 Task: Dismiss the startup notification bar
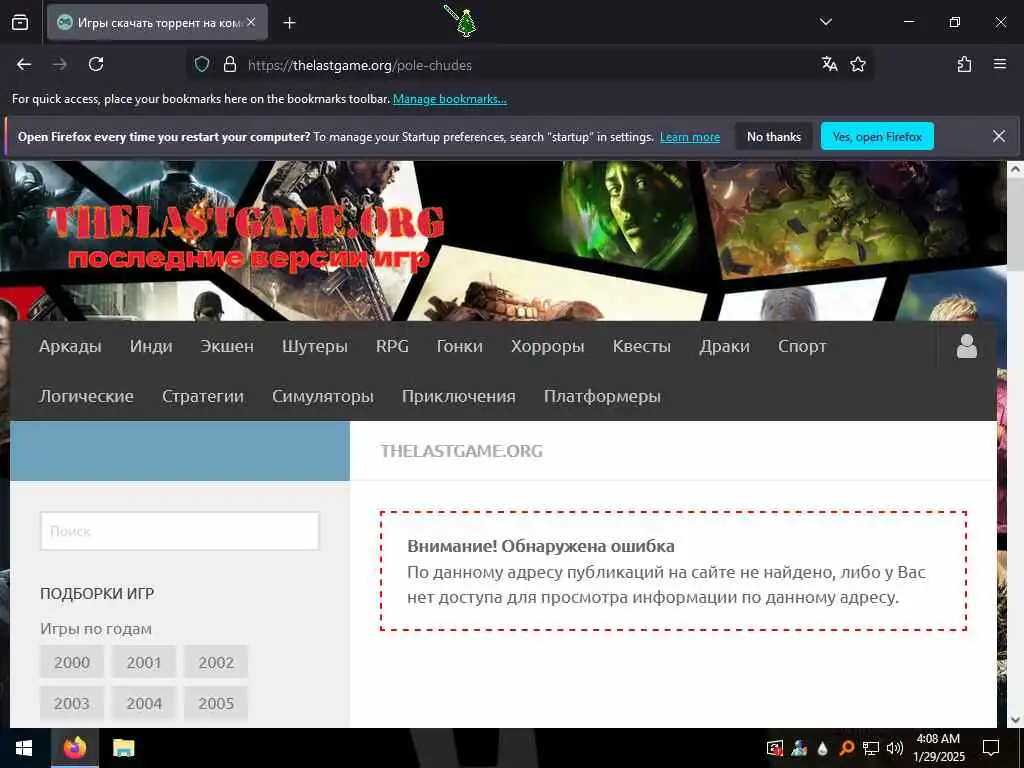tap(999, 136)
